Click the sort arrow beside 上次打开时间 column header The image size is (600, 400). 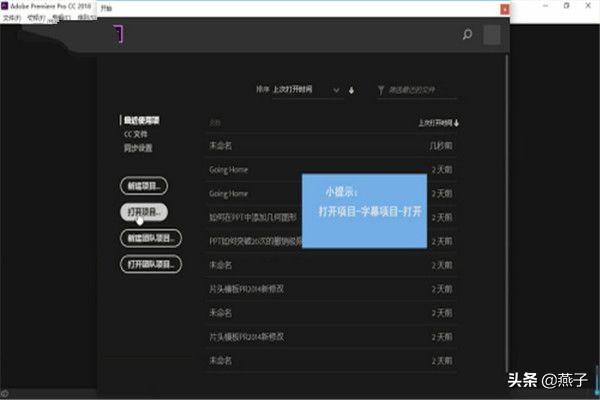457,123
